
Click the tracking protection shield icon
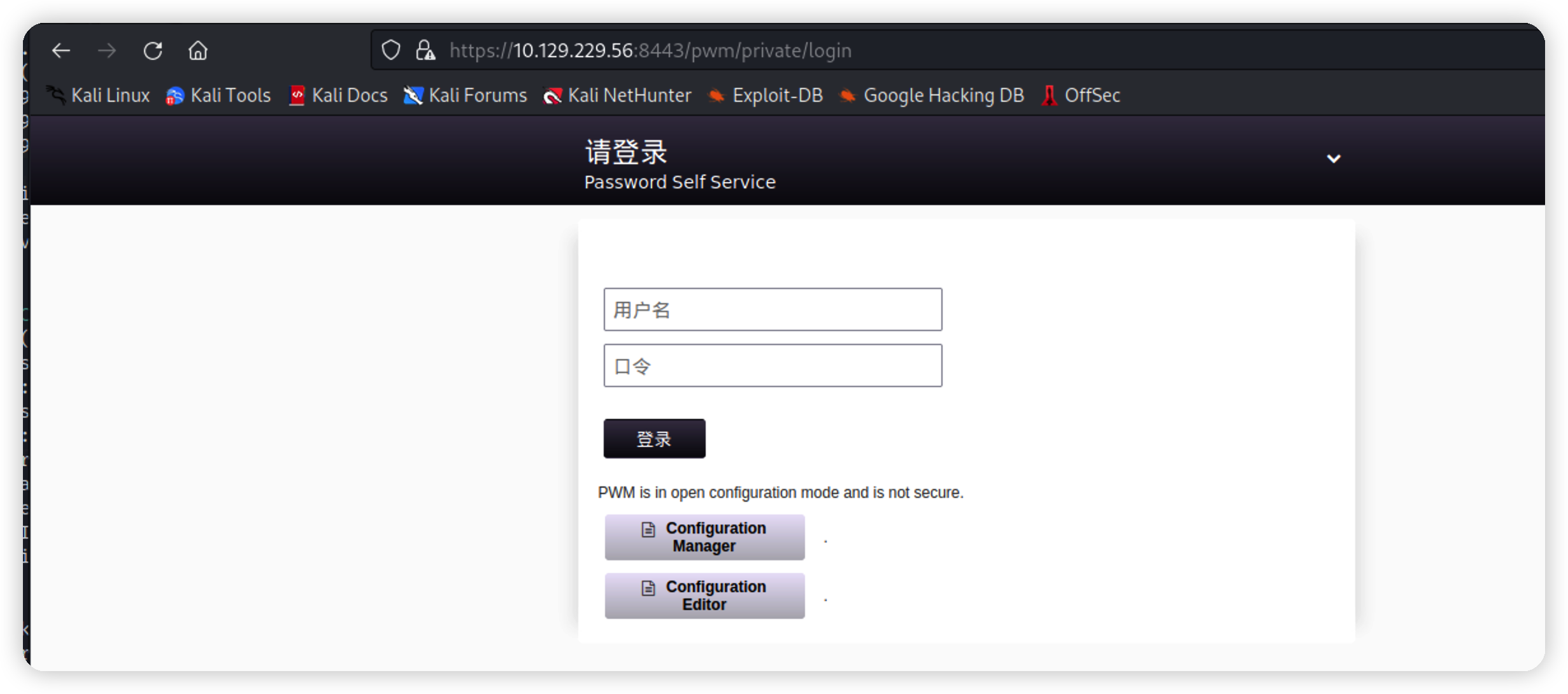click(391, 50)
